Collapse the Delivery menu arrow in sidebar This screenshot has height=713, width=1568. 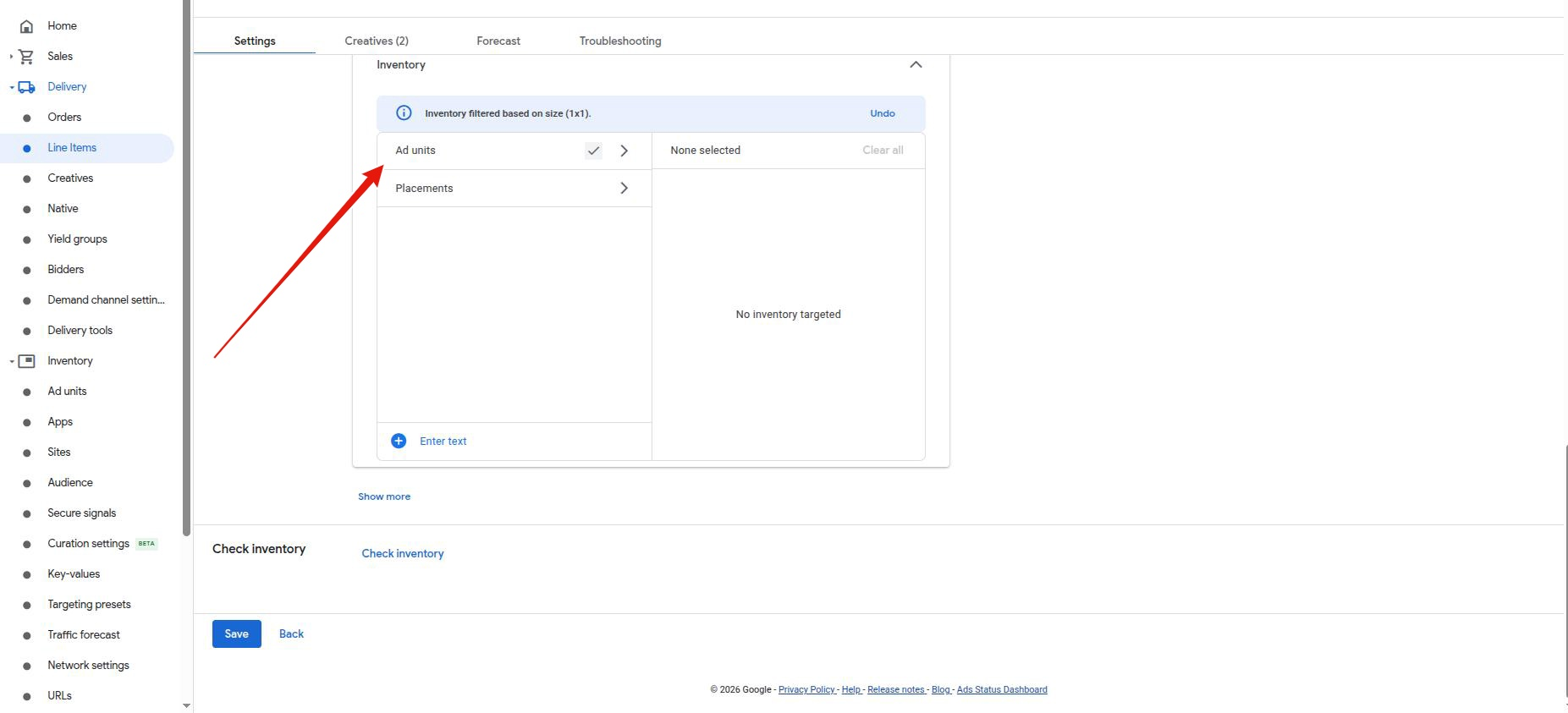[11, 87]
